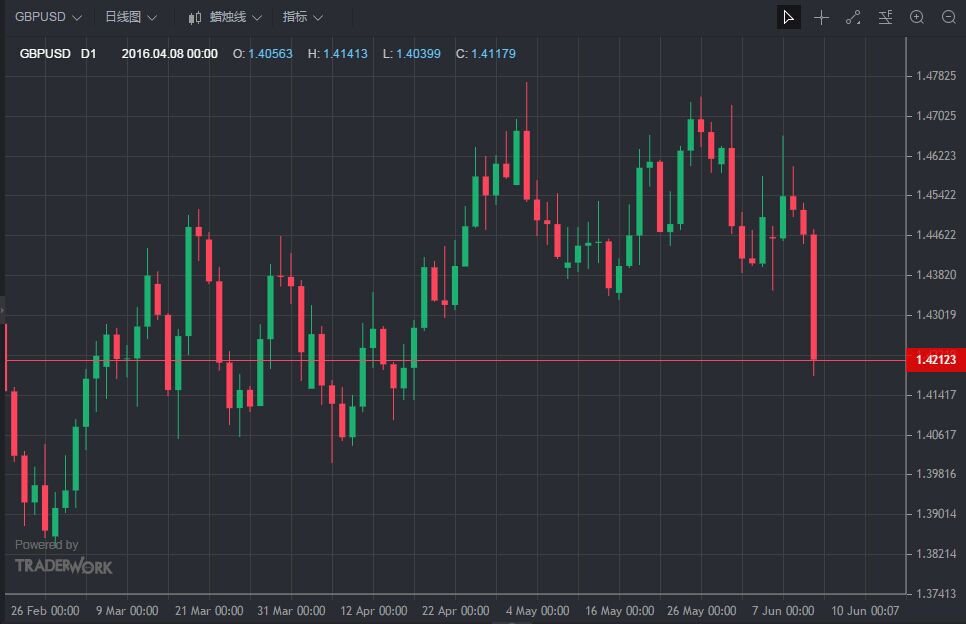Expand the 日线图 timeframe dropdown

click(x=131, y=17)
